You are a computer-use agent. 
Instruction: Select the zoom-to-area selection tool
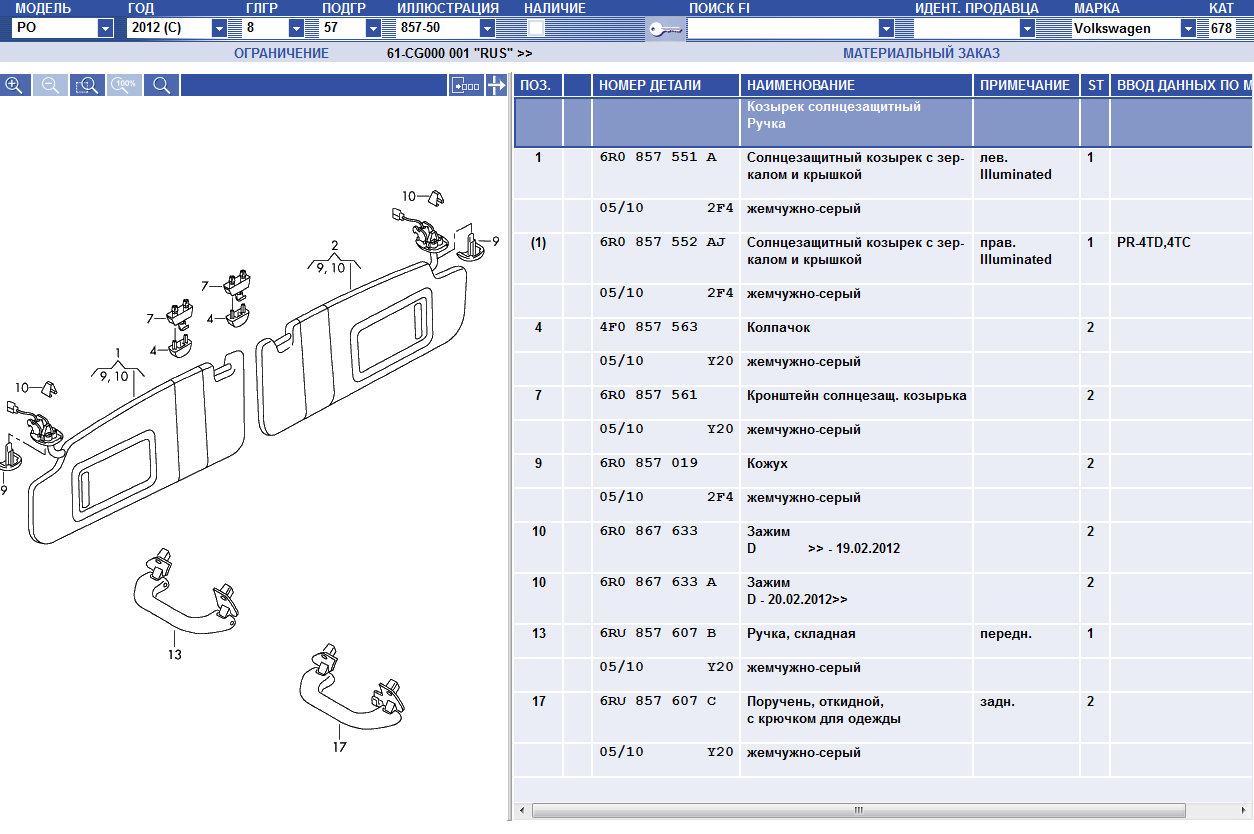point(87,86)
